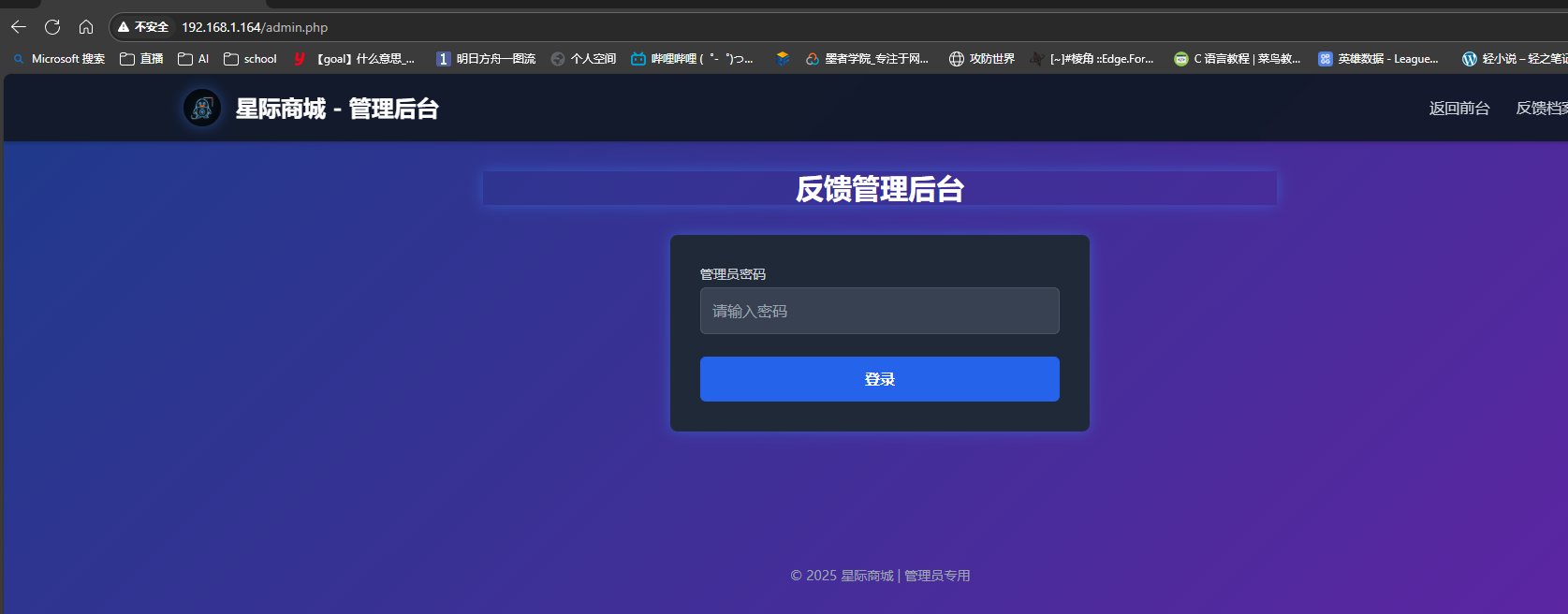Click 返回前台 in the navigation bar

[x=1459, y=109]
